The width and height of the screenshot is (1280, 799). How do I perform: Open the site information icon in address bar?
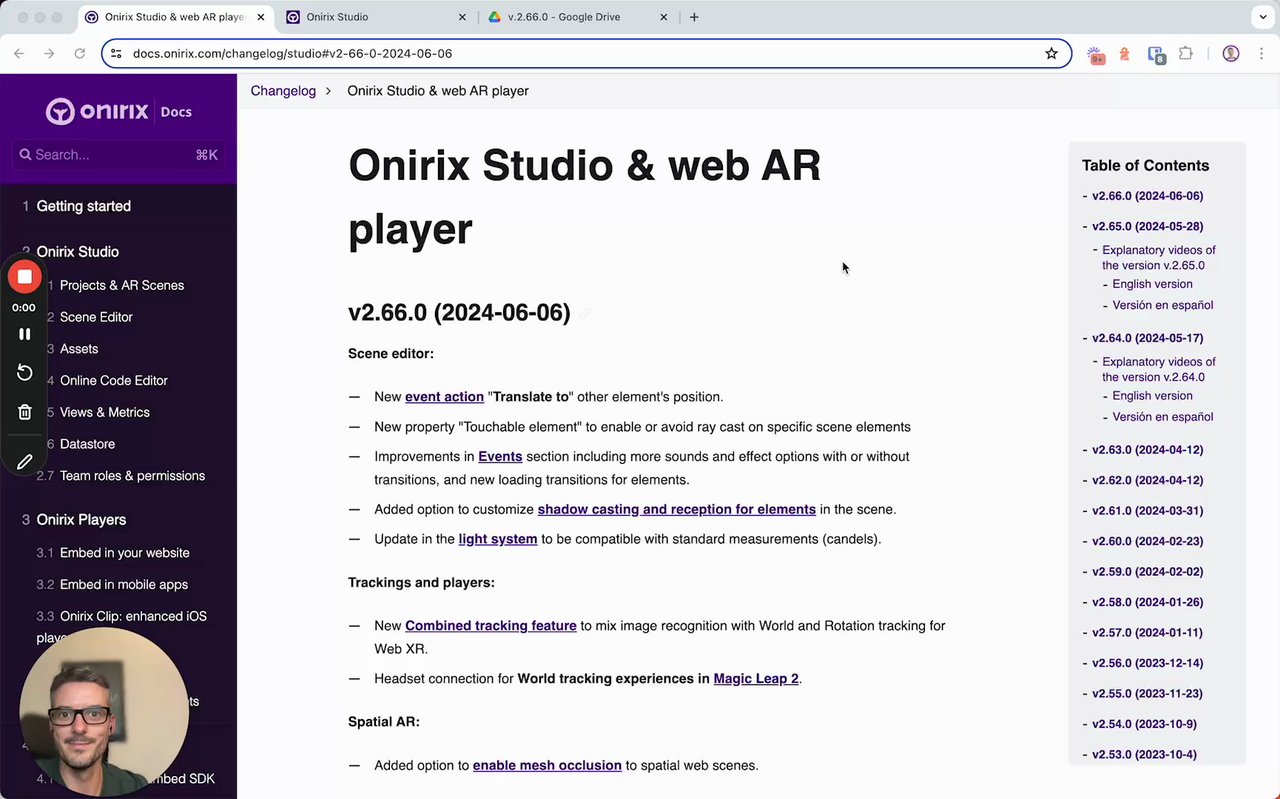(x=116, y=53)
